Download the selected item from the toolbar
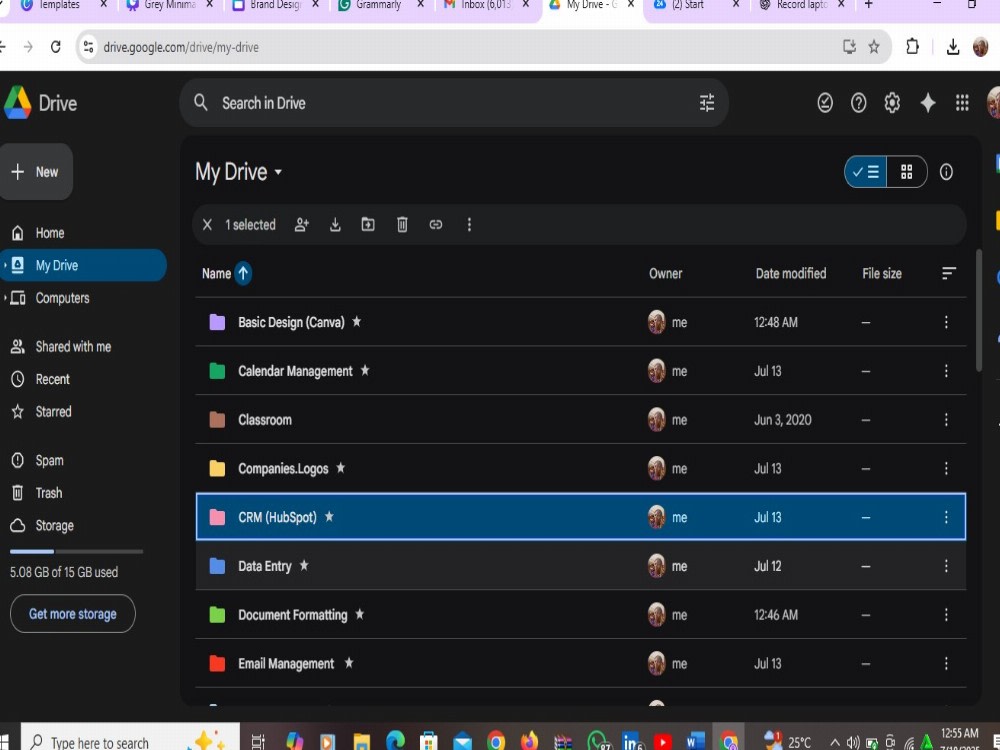Screen dimensions: 1000x750 click(x=335, y=224)
